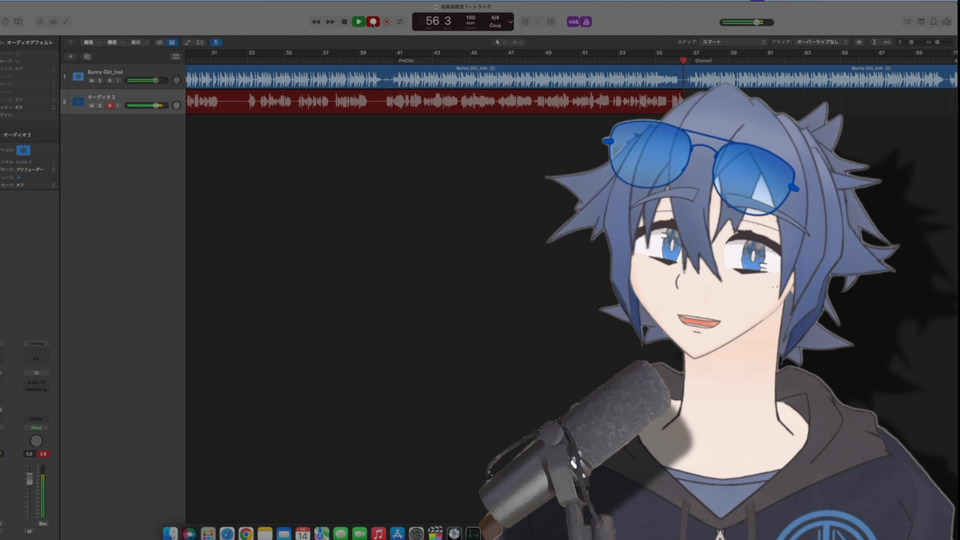Click the playhead marker in the ruler

click(683, 60)
